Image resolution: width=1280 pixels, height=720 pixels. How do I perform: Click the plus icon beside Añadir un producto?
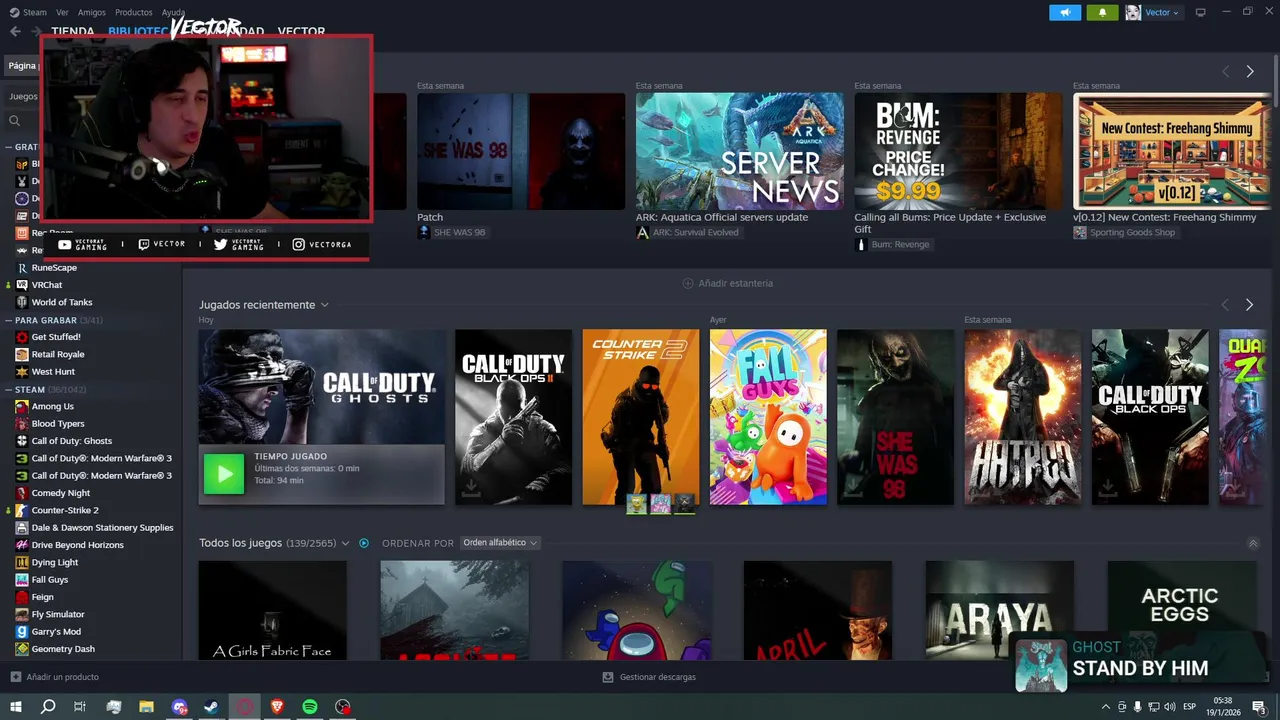click(15, 677)
